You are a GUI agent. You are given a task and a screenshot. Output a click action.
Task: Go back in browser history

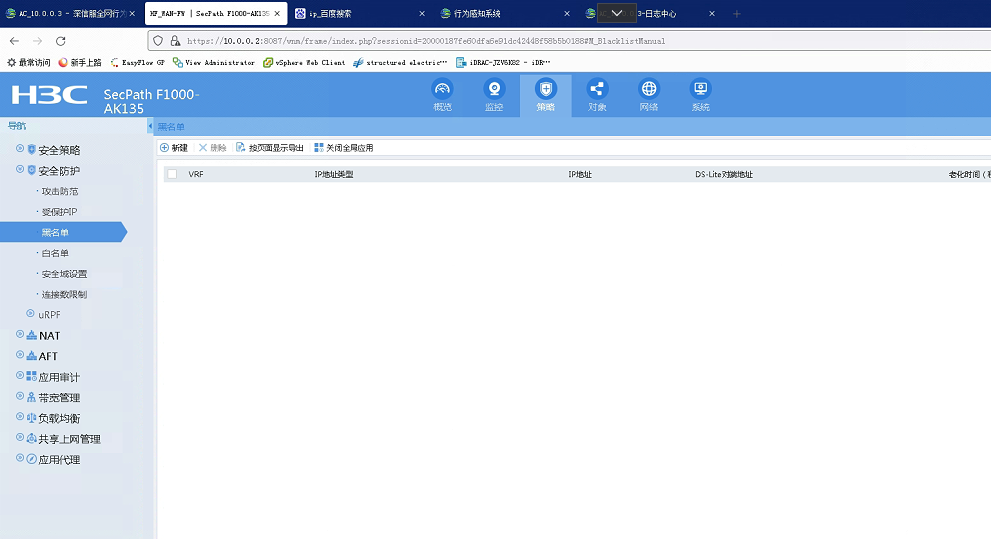point(15,41)
